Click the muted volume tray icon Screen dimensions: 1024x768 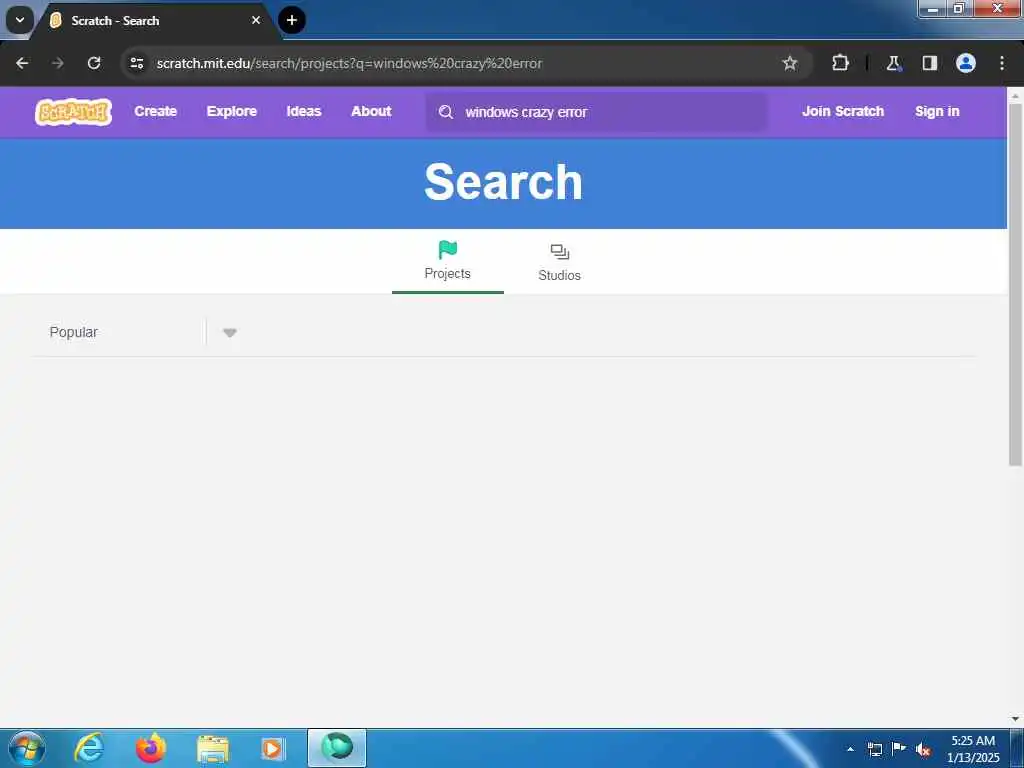(923, 749)
